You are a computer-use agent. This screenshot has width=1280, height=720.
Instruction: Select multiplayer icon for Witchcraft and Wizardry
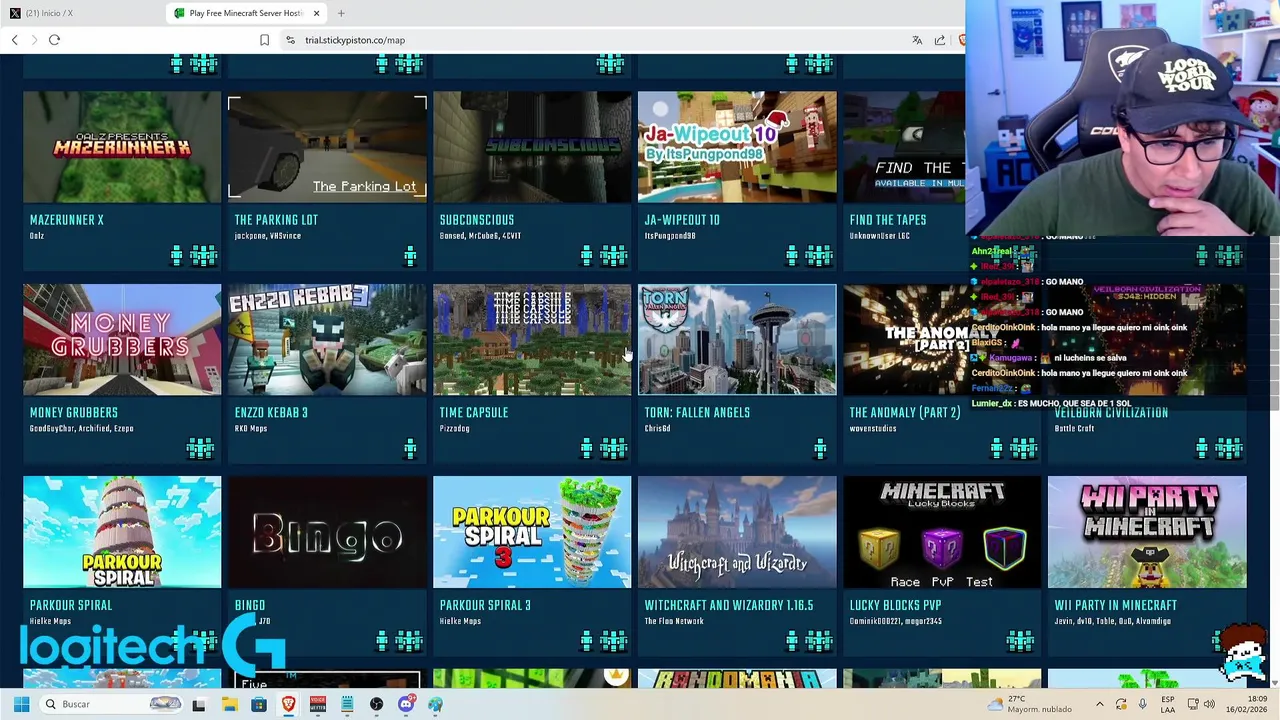coord(819,641)
